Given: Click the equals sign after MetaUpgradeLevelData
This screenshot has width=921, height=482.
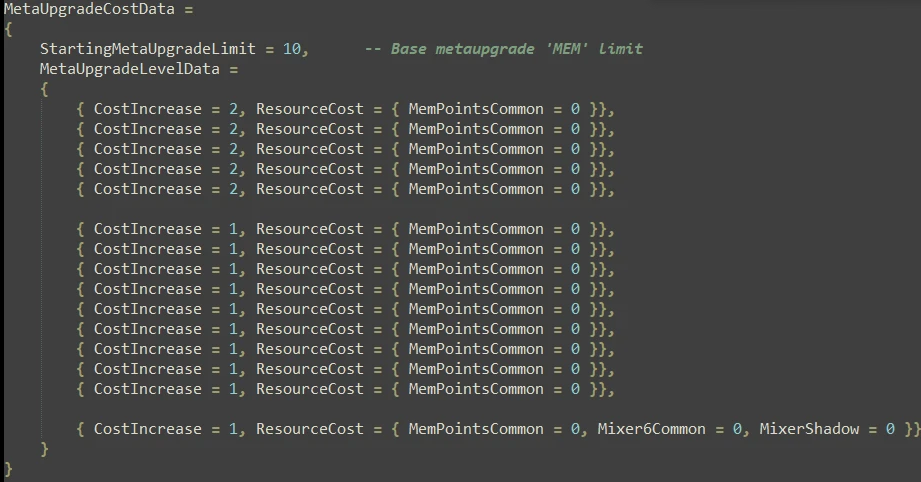Looking at the screenshot, I should pos(234,69).
